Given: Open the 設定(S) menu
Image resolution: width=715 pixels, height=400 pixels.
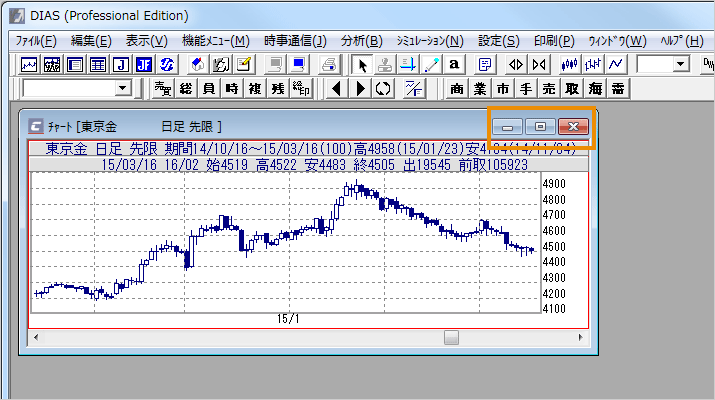Looking at the screenshot, I should coord(498,40).
